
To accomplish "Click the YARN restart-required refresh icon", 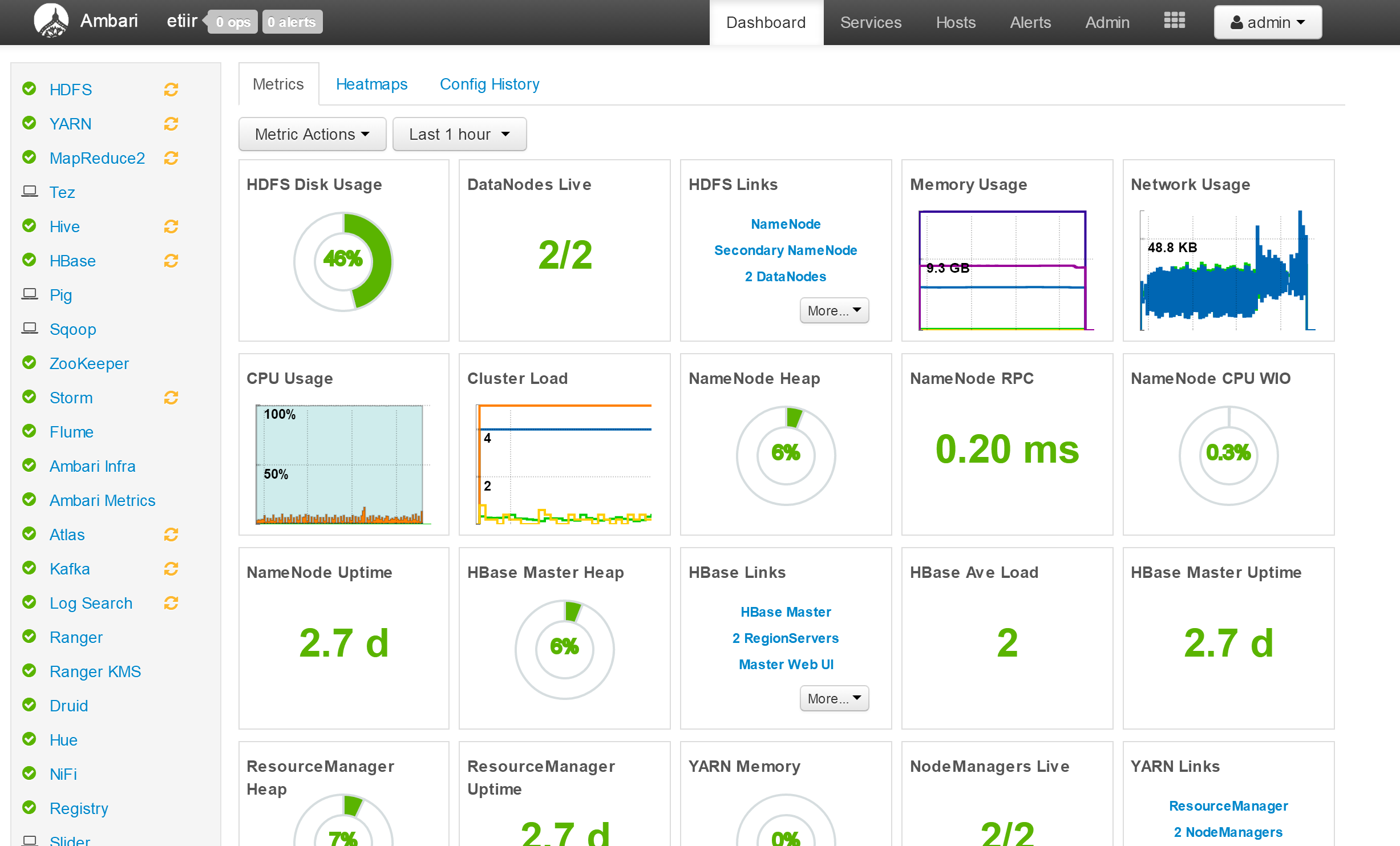I will [x=171, y=124].
